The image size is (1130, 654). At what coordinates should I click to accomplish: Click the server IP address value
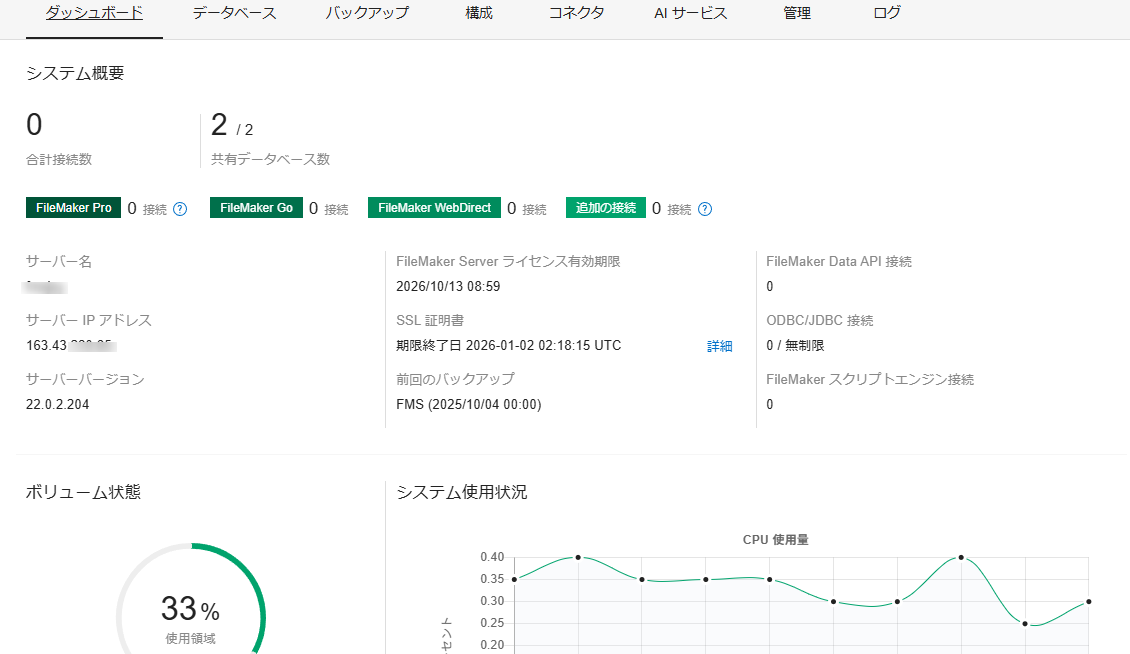(x=70, y=346)
